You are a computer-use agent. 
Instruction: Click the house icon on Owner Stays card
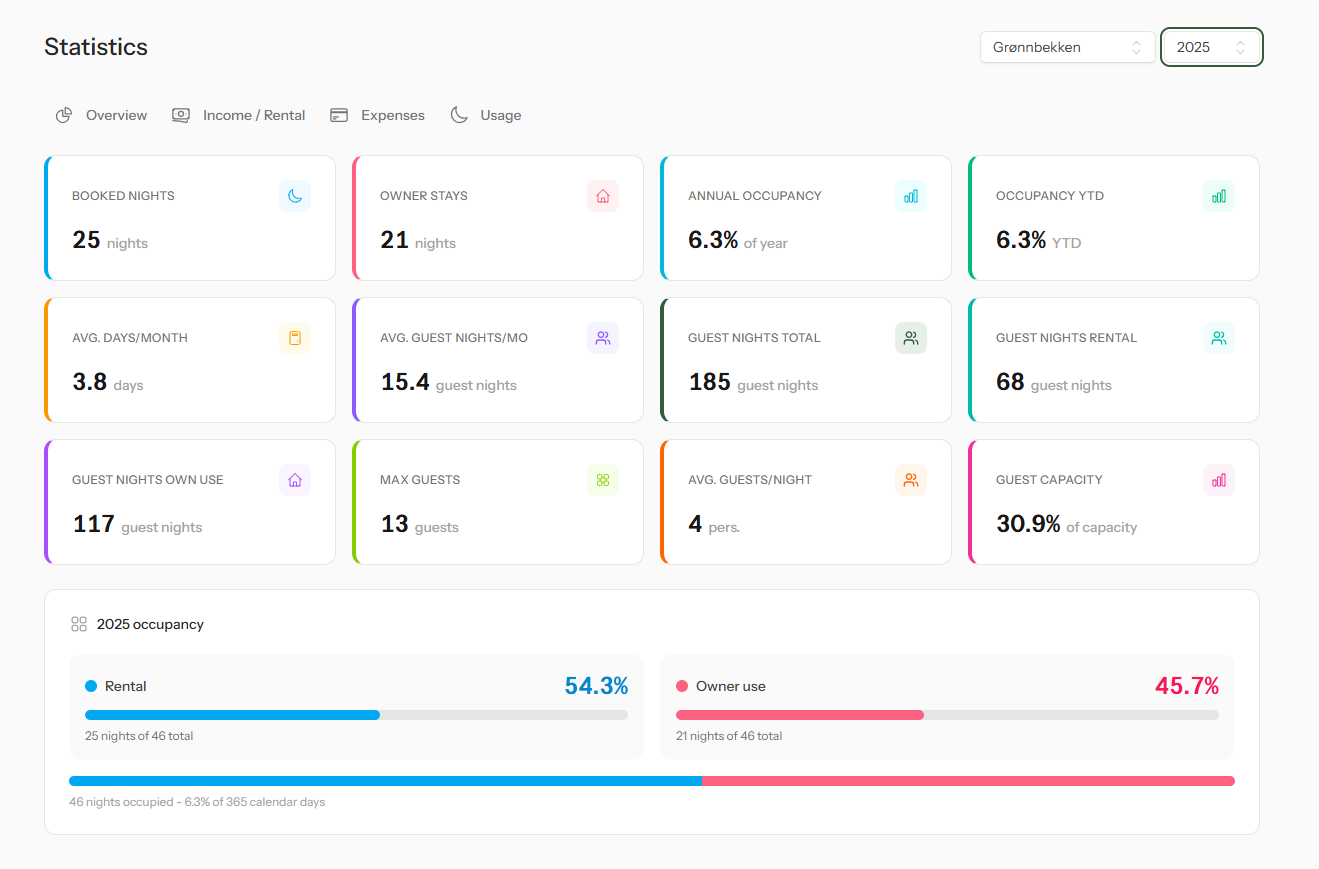tap(603, 196)
